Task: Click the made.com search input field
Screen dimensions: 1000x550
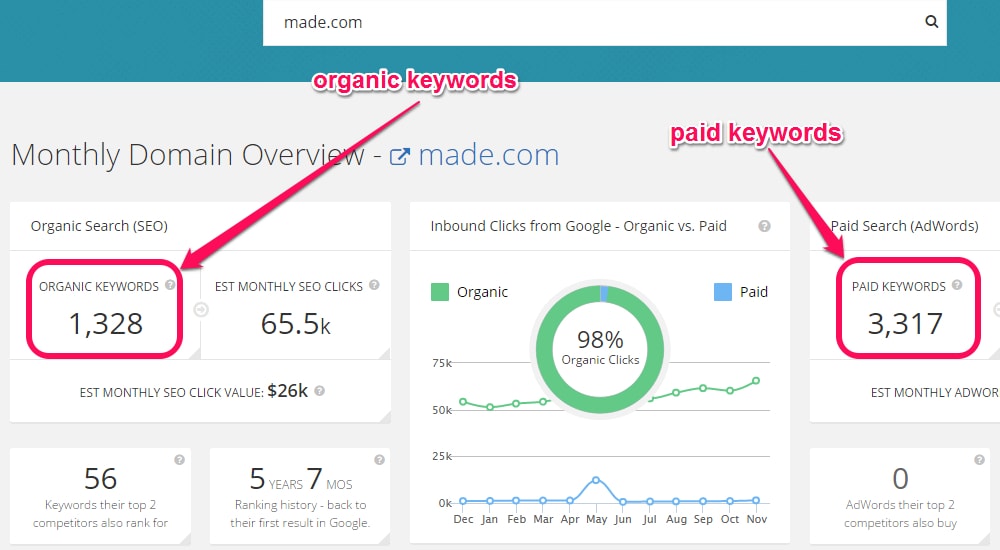Action: pos(604,22)
